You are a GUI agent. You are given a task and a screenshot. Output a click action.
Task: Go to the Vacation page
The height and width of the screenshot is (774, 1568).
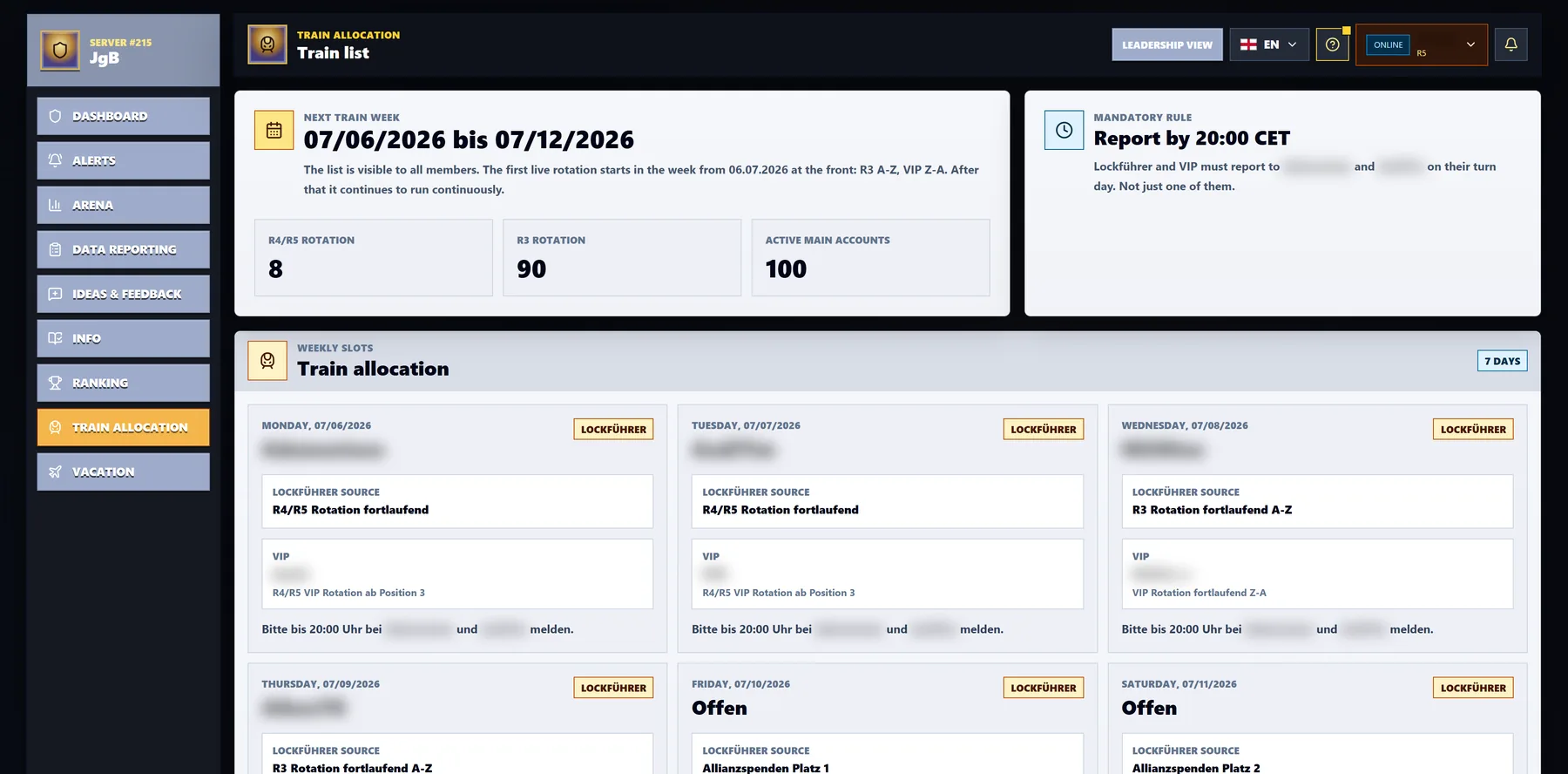tap(124, 472)
